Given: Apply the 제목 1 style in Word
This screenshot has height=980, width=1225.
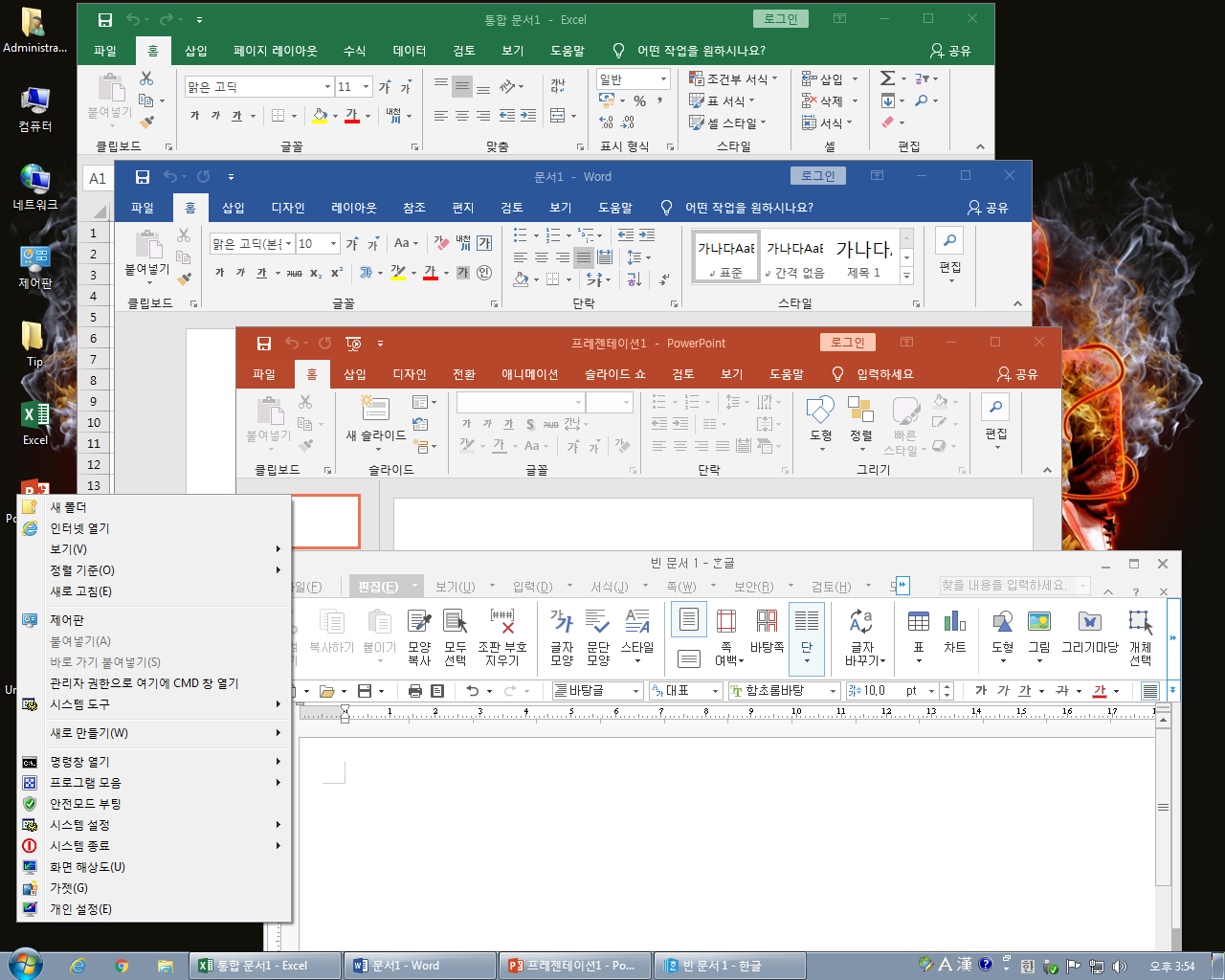Looking at the screenshot, I should click(x=864, y=257).
